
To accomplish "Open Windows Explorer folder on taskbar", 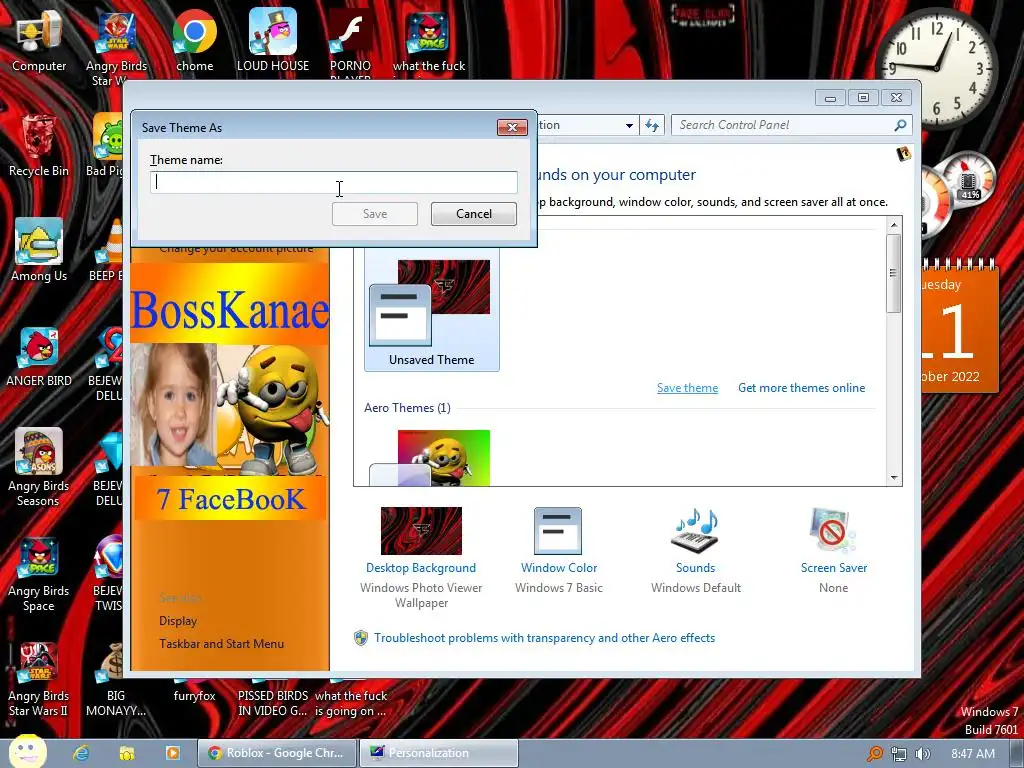I will 127,753.
